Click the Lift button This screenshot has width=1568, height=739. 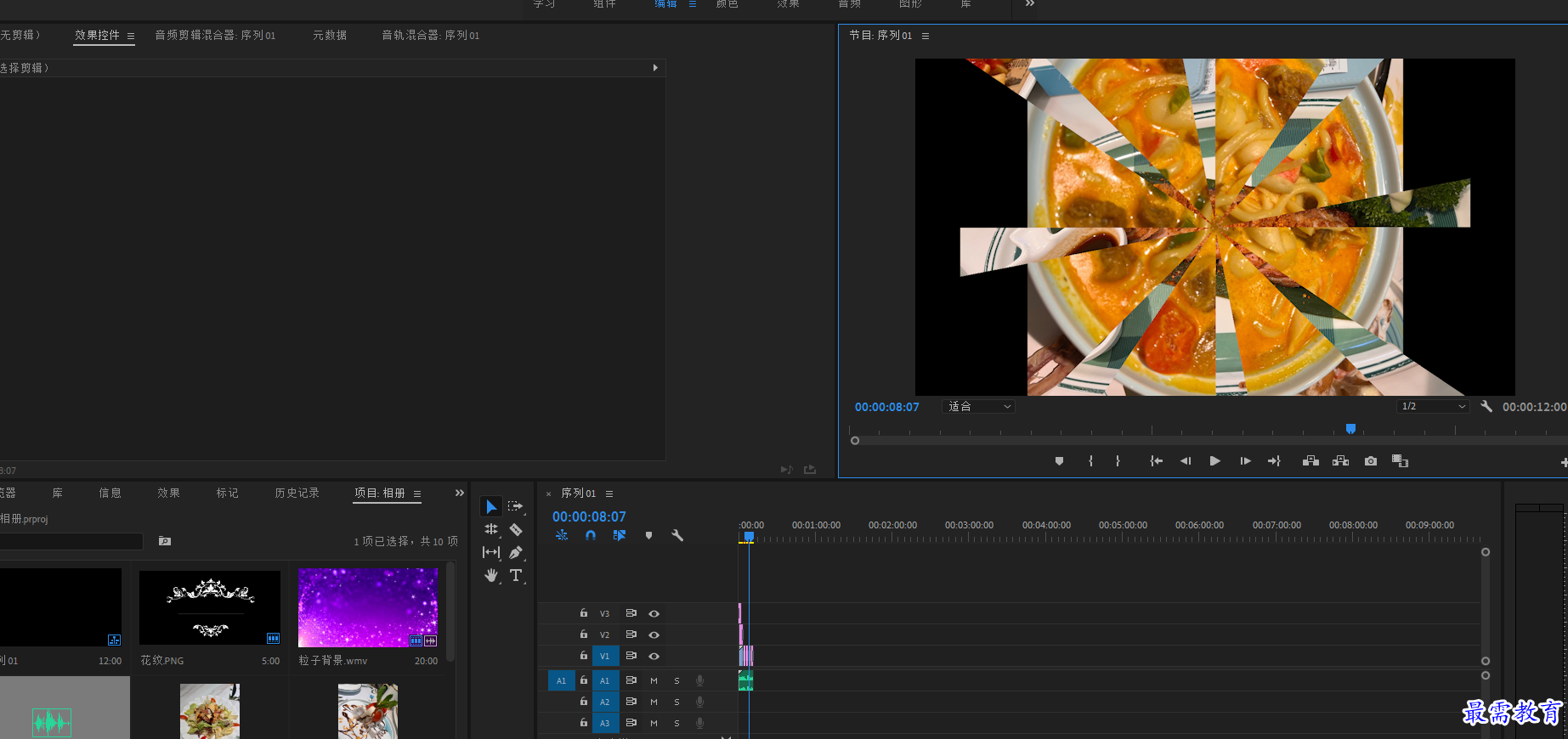point(1310,461)
